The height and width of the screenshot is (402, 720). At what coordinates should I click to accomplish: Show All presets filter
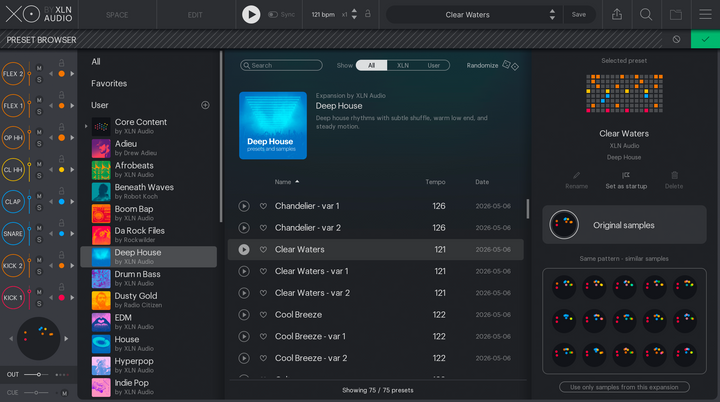371,65
